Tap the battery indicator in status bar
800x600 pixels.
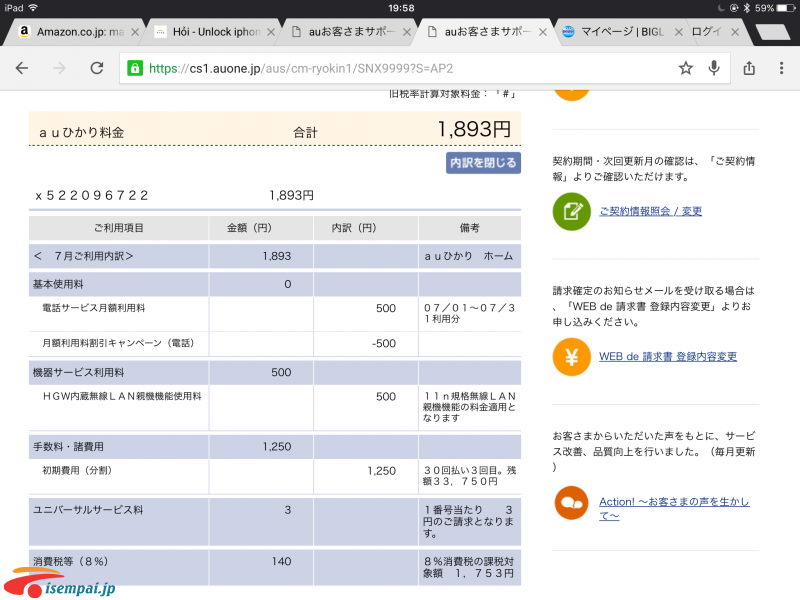pyautogui.click(x=786, y=8)
